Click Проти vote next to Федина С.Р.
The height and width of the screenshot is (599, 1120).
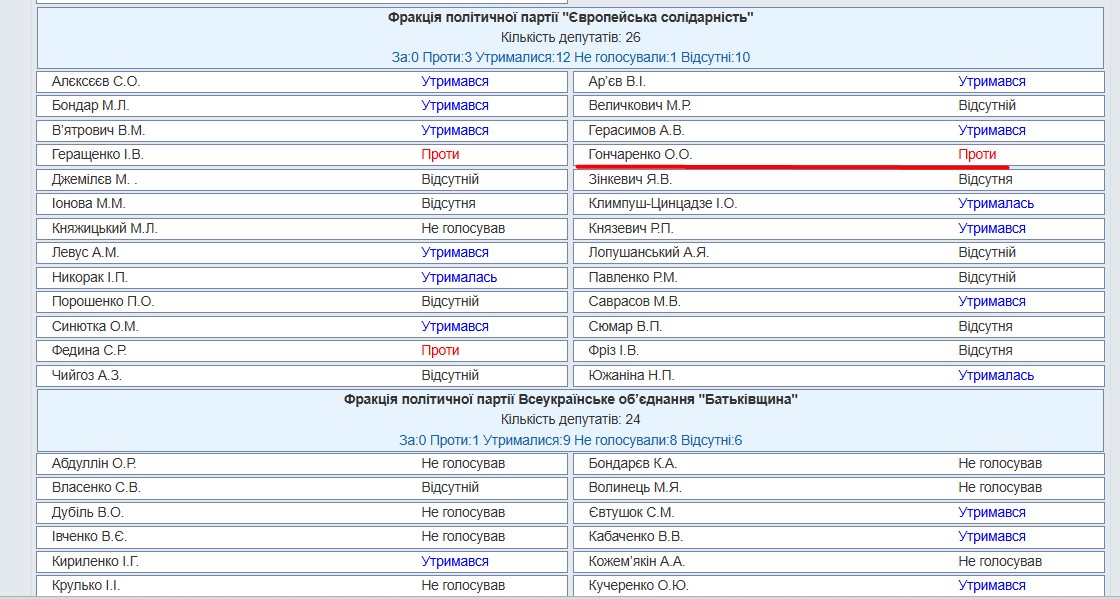tap(440, 351)
